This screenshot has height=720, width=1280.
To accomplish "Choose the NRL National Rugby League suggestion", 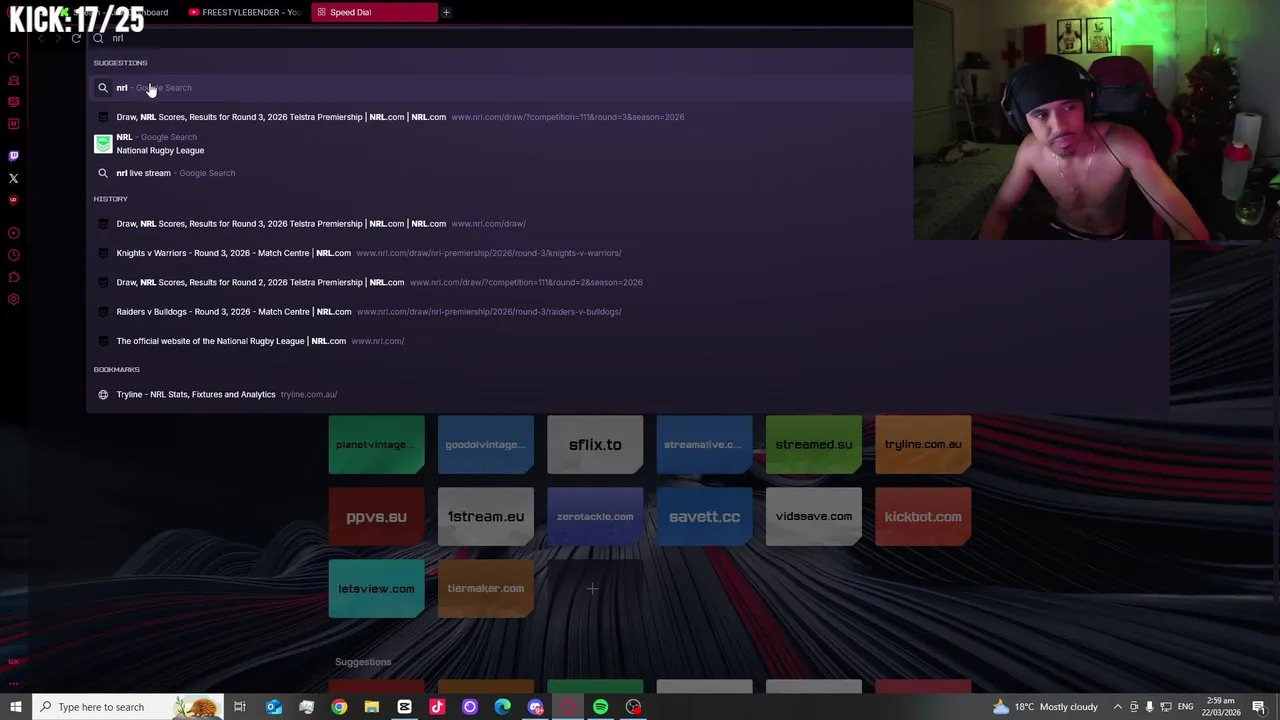I will [500, 144].
